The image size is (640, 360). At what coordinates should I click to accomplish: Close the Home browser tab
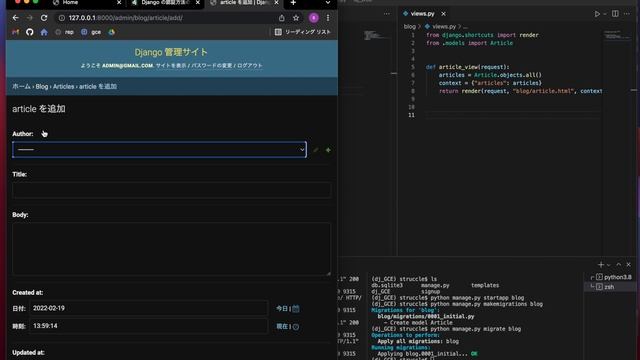coord(119,3)
